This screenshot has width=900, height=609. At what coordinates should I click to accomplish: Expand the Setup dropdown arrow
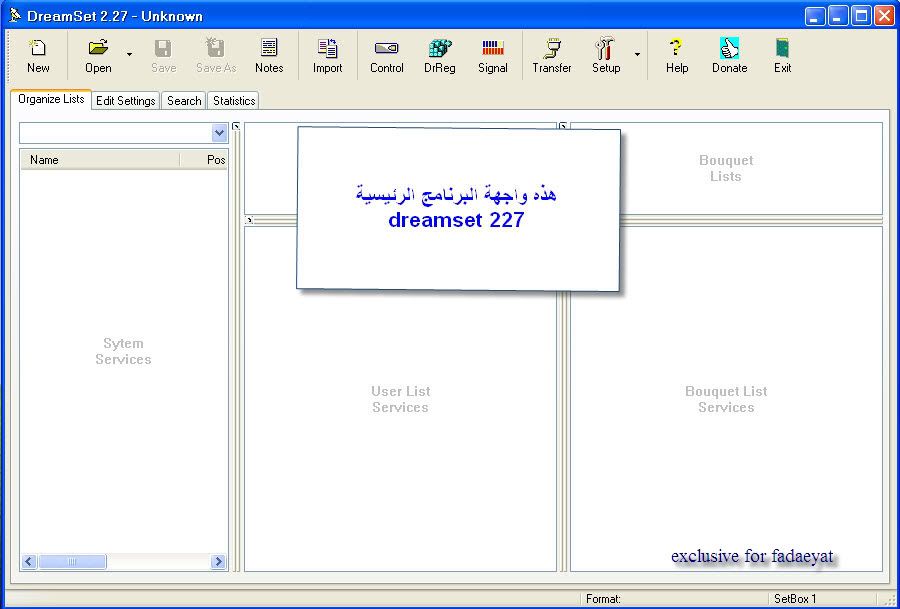tap(637, 55)
